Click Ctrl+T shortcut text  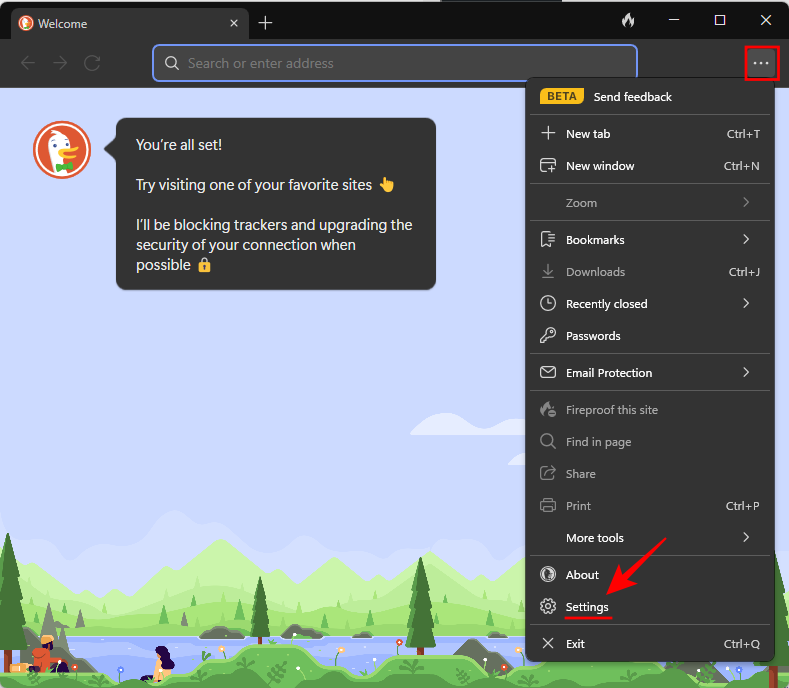[743, 134]
